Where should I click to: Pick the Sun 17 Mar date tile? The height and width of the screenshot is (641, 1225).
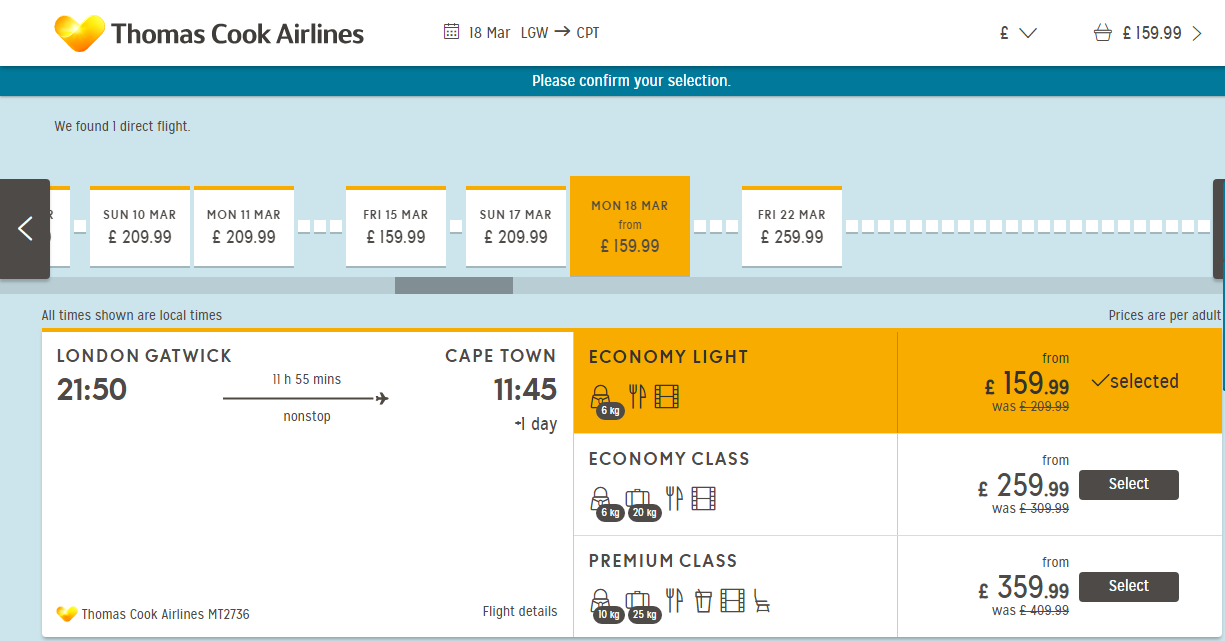pyautogui.click(x=516, y=227)
